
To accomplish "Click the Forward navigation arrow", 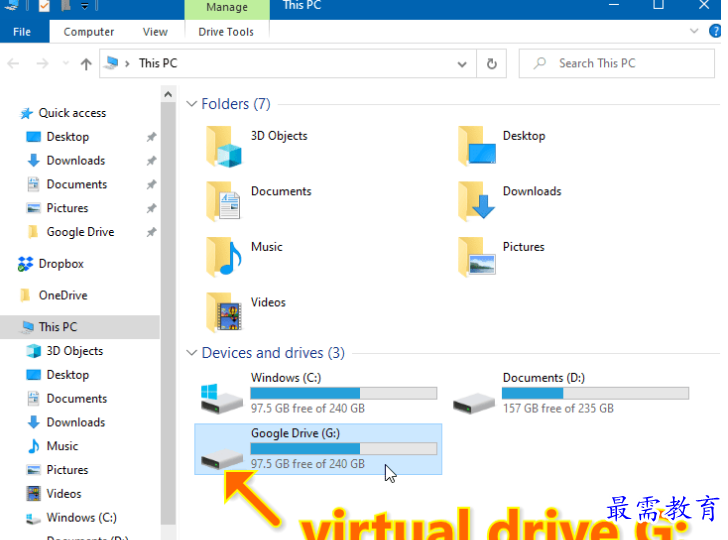I will tap(42, 64).
